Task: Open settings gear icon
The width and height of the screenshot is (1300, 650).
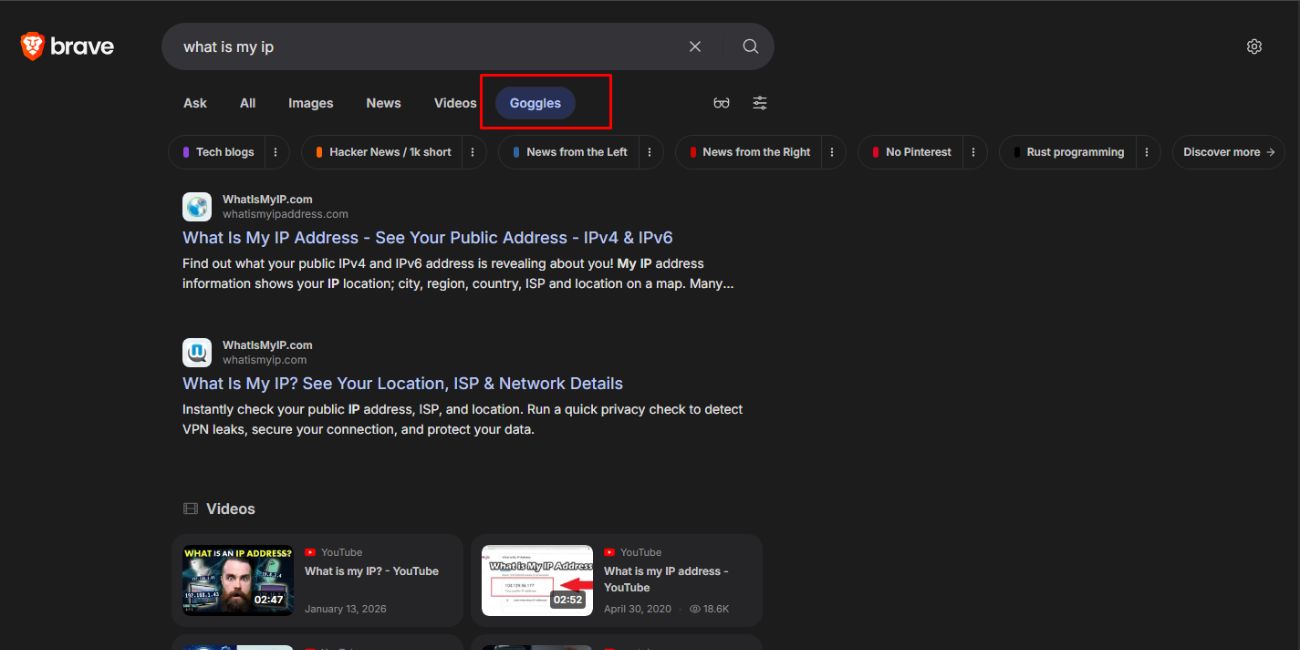Action: [1254, 47]
